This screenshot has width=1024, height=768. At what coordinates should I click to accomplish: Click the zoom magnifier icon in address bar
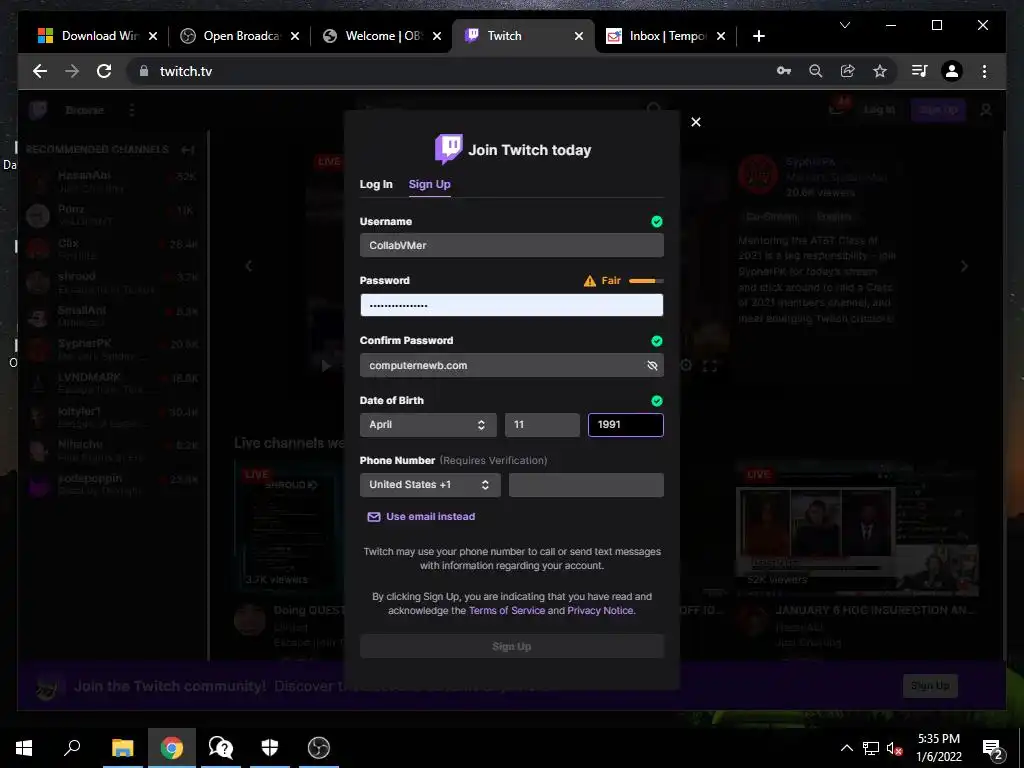point(816,71)
